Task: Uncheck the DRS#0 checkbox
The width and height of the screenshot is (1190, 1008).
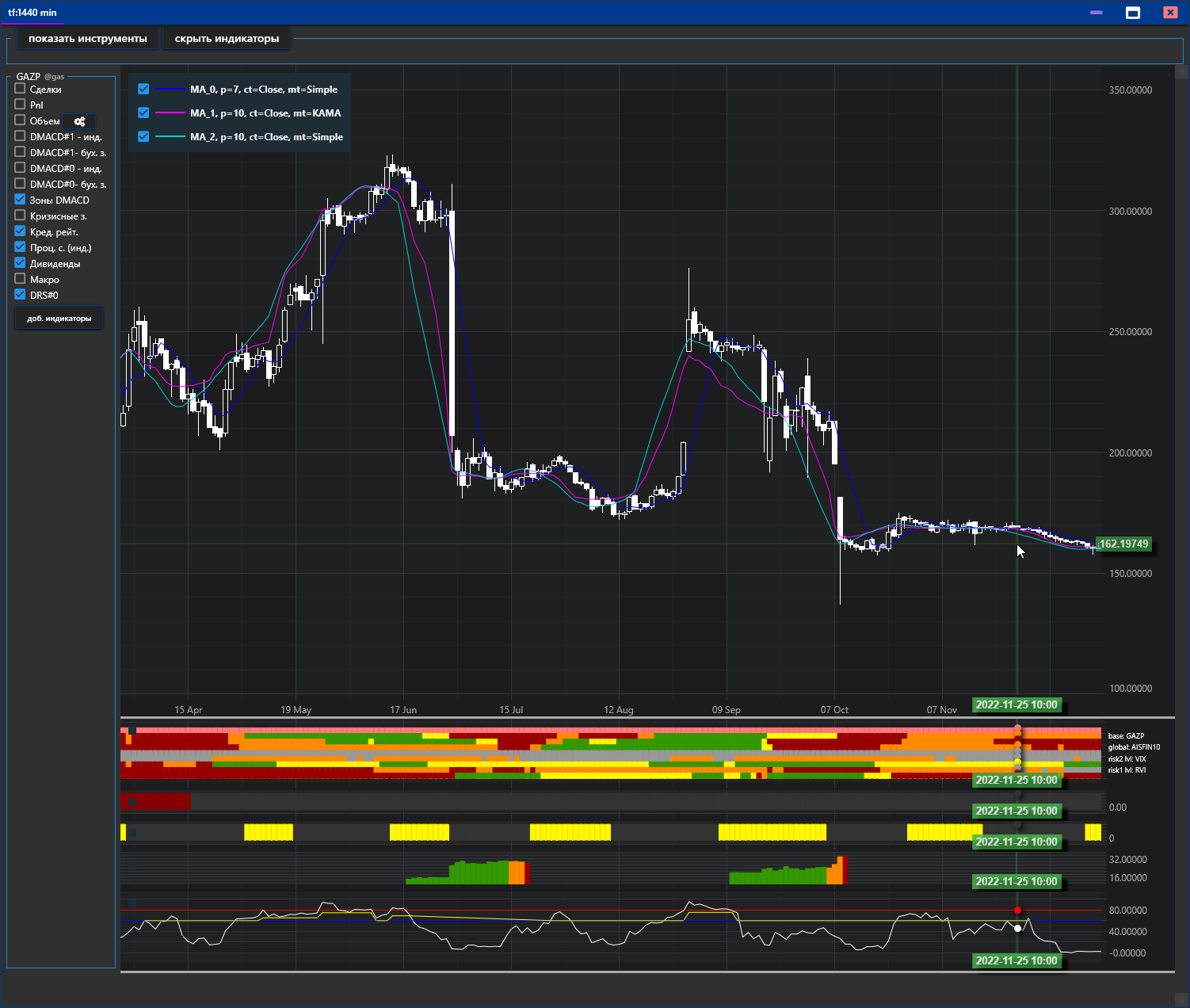Action: click(x=21, y=294)
